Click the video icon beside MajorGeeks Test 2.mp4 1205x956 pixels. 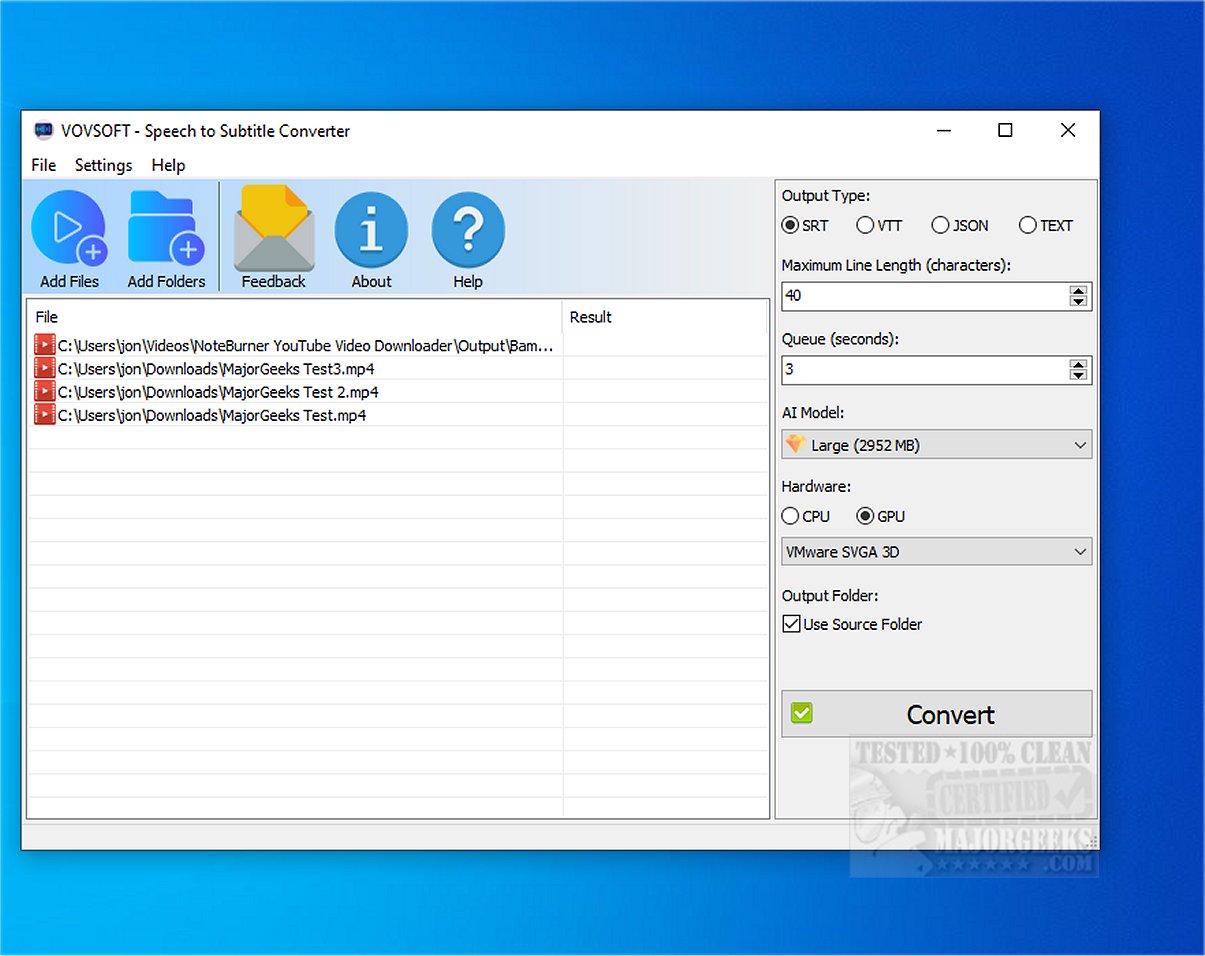coord(44,391)
